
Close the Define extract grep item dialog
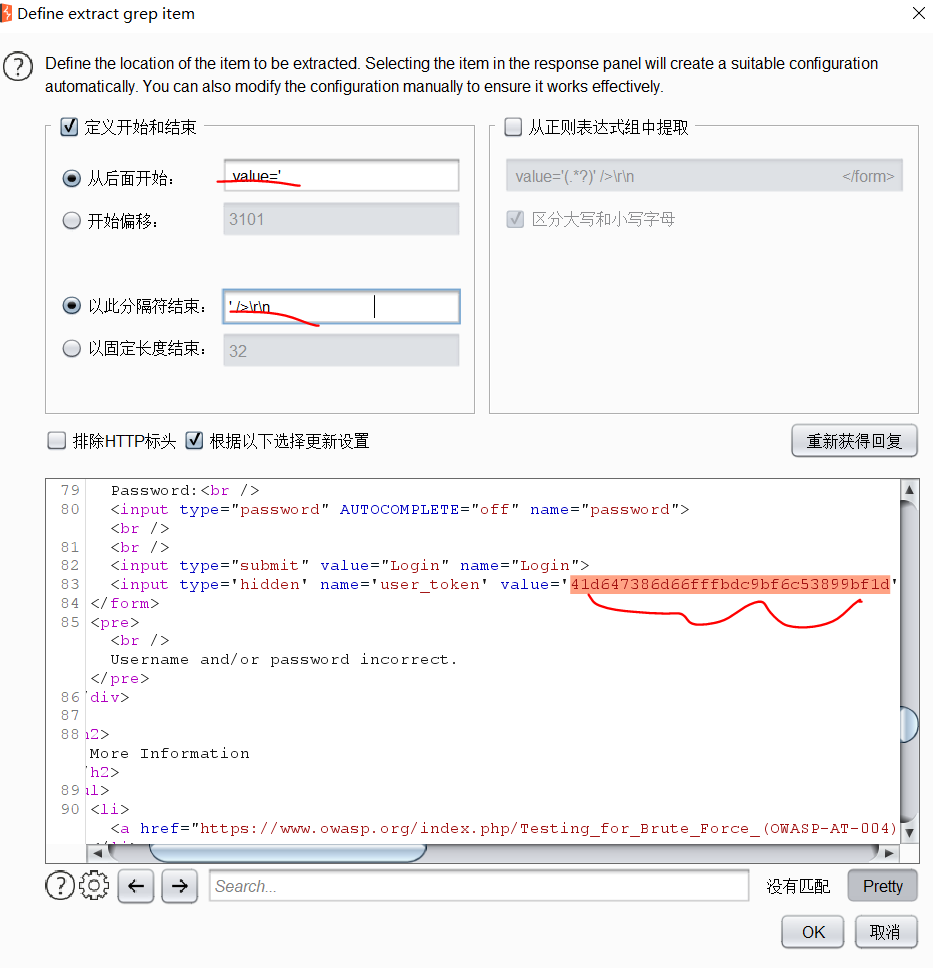click(x=919, y=13)
